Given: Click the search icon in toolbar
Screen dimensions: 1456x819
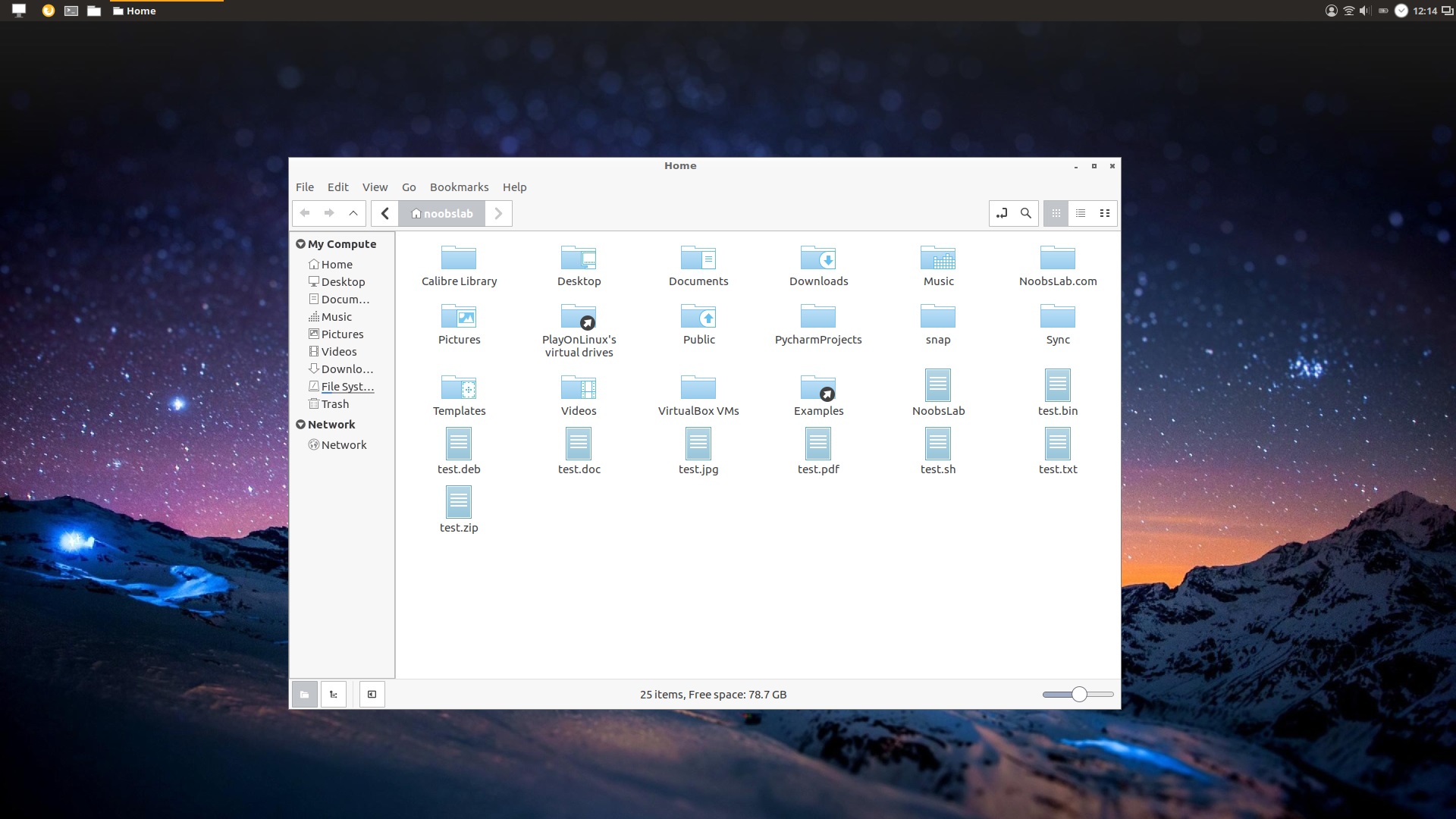Looking at the screenshot, I should 1025,213.
